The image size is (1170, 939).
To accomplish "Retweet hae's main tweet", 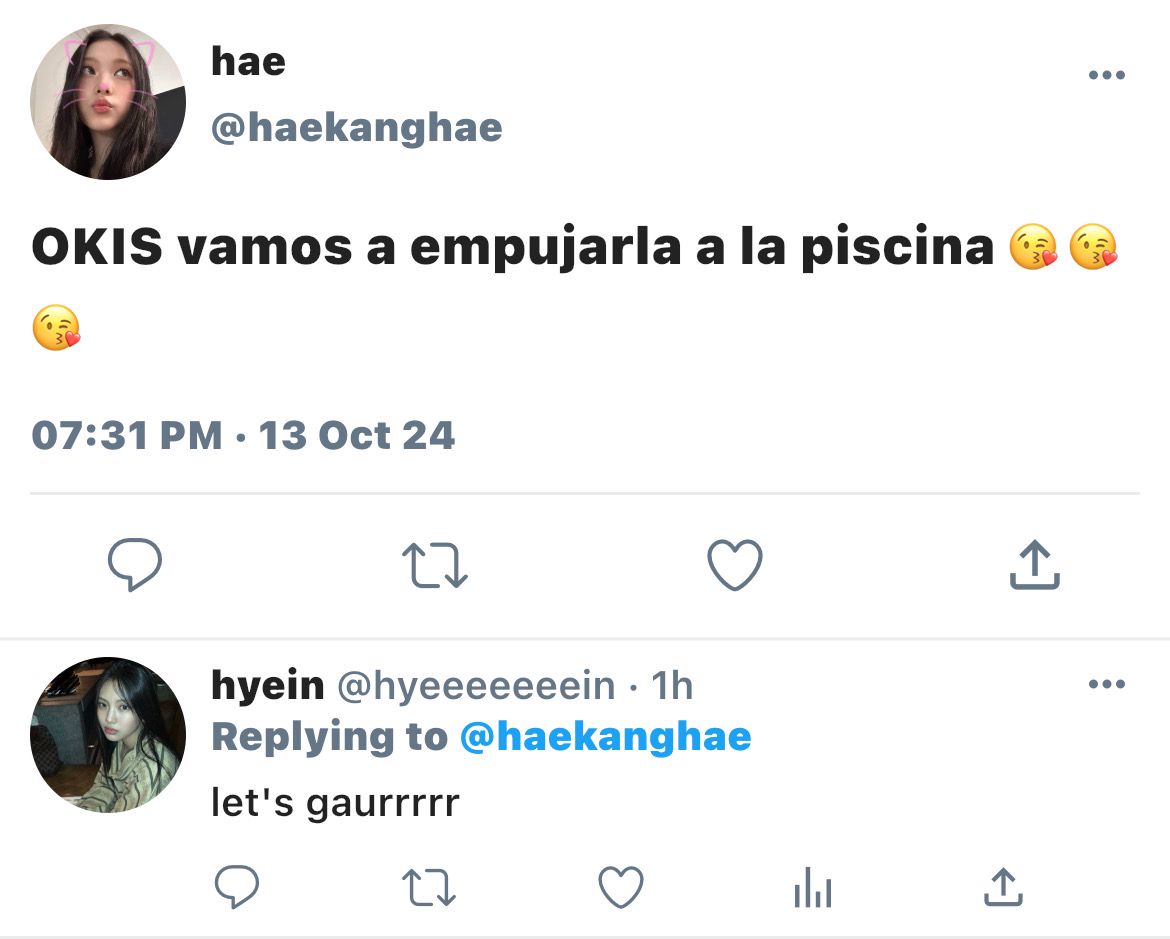I will coord(435,565).
